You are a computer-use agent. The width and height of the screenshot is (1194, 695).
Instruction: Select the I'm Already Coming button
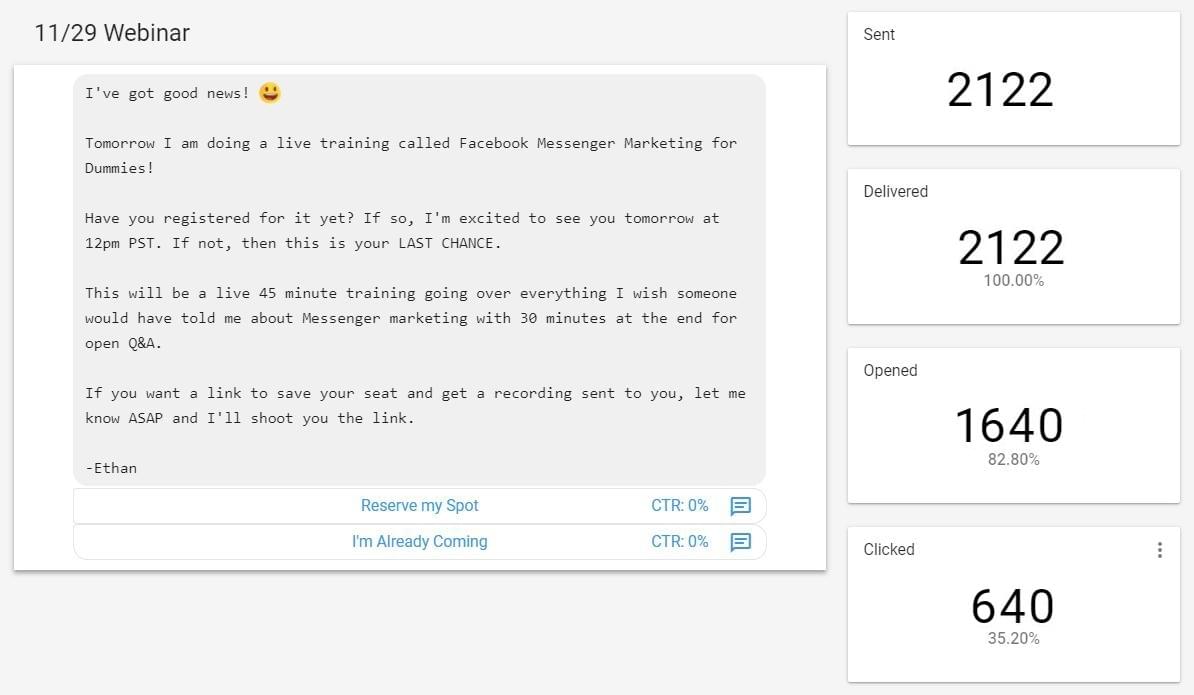419,542
